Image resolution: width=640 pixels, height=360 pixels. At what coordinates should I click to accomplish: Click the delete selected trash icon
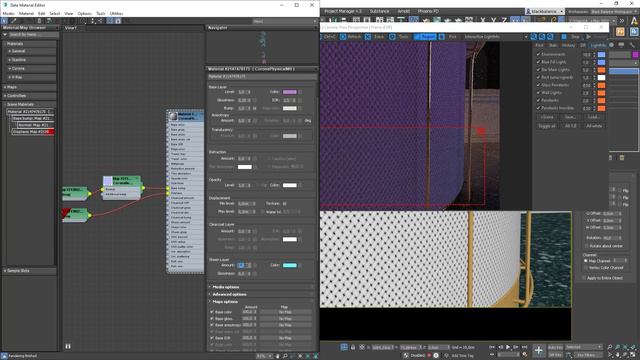click(x=39, y=20)
